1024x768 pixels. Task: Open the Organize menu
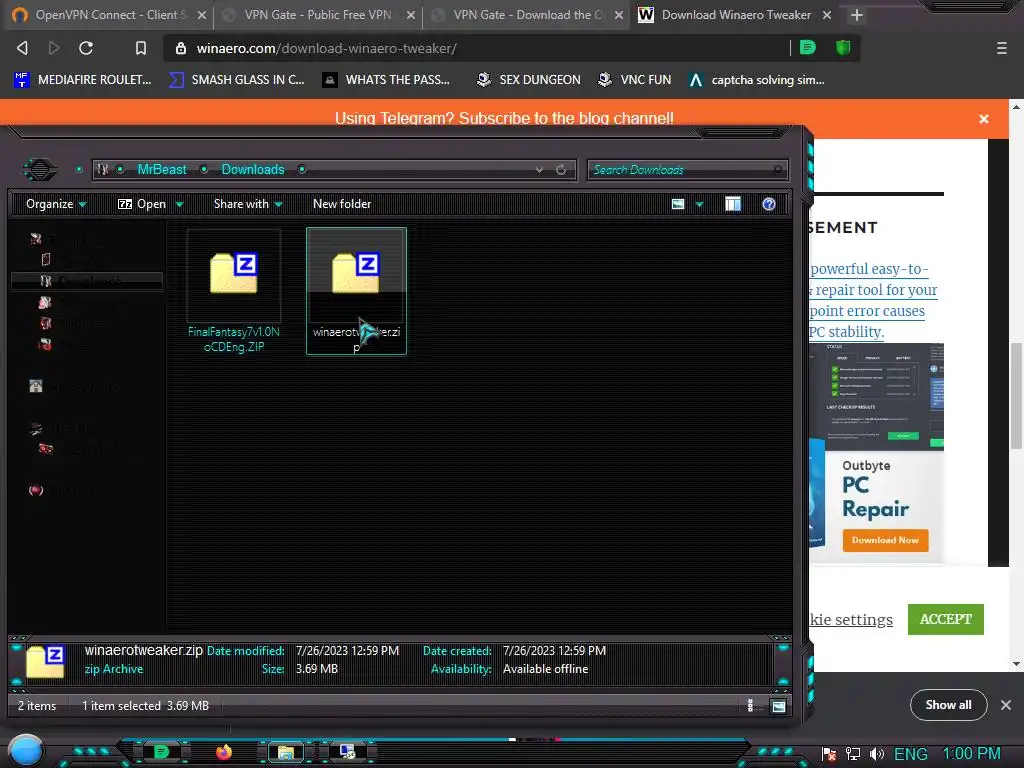click(x=56, y=204)
